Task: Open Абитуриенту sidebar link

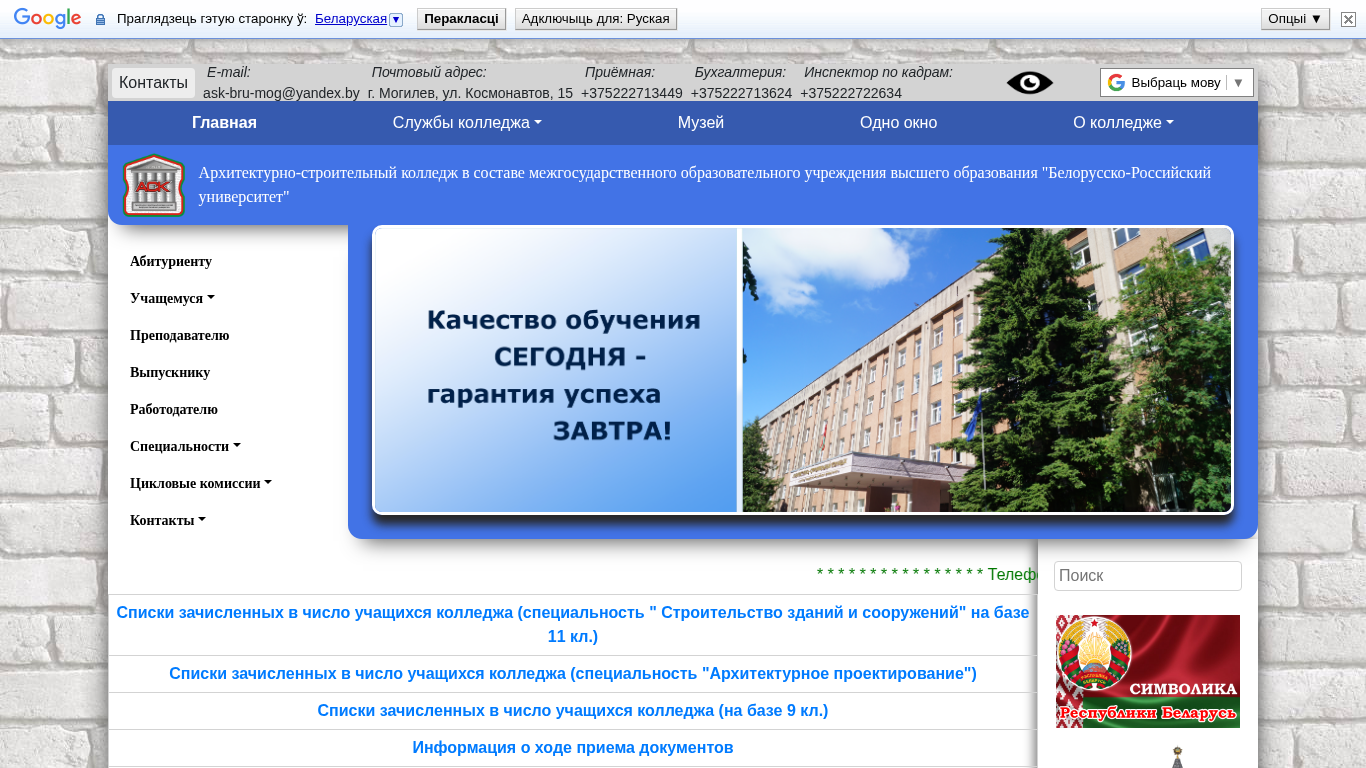Action: (x=171, y=262)
